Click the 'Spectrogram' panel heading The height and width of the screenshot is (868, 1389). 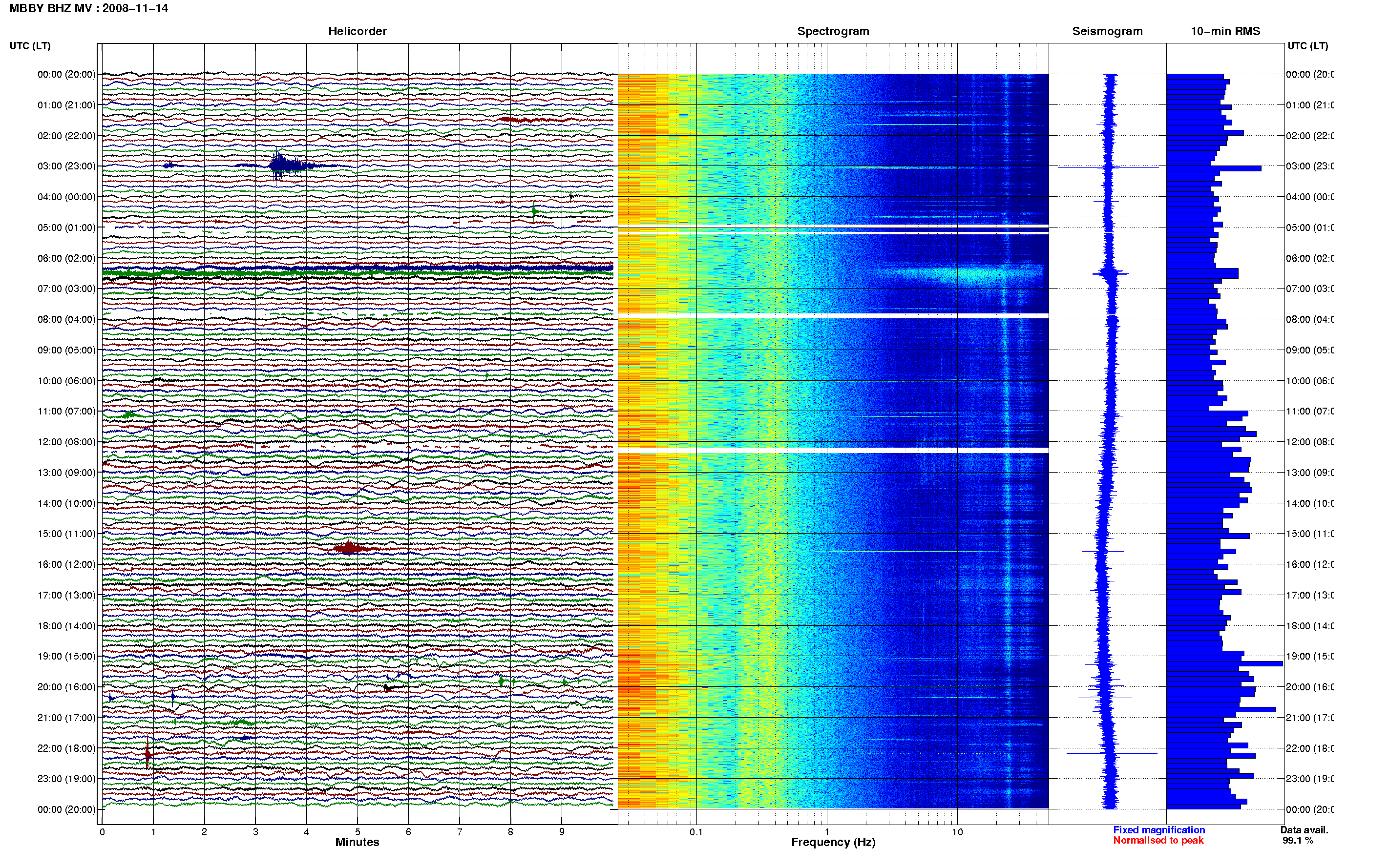pyautogui.click(x=833, y=31)
